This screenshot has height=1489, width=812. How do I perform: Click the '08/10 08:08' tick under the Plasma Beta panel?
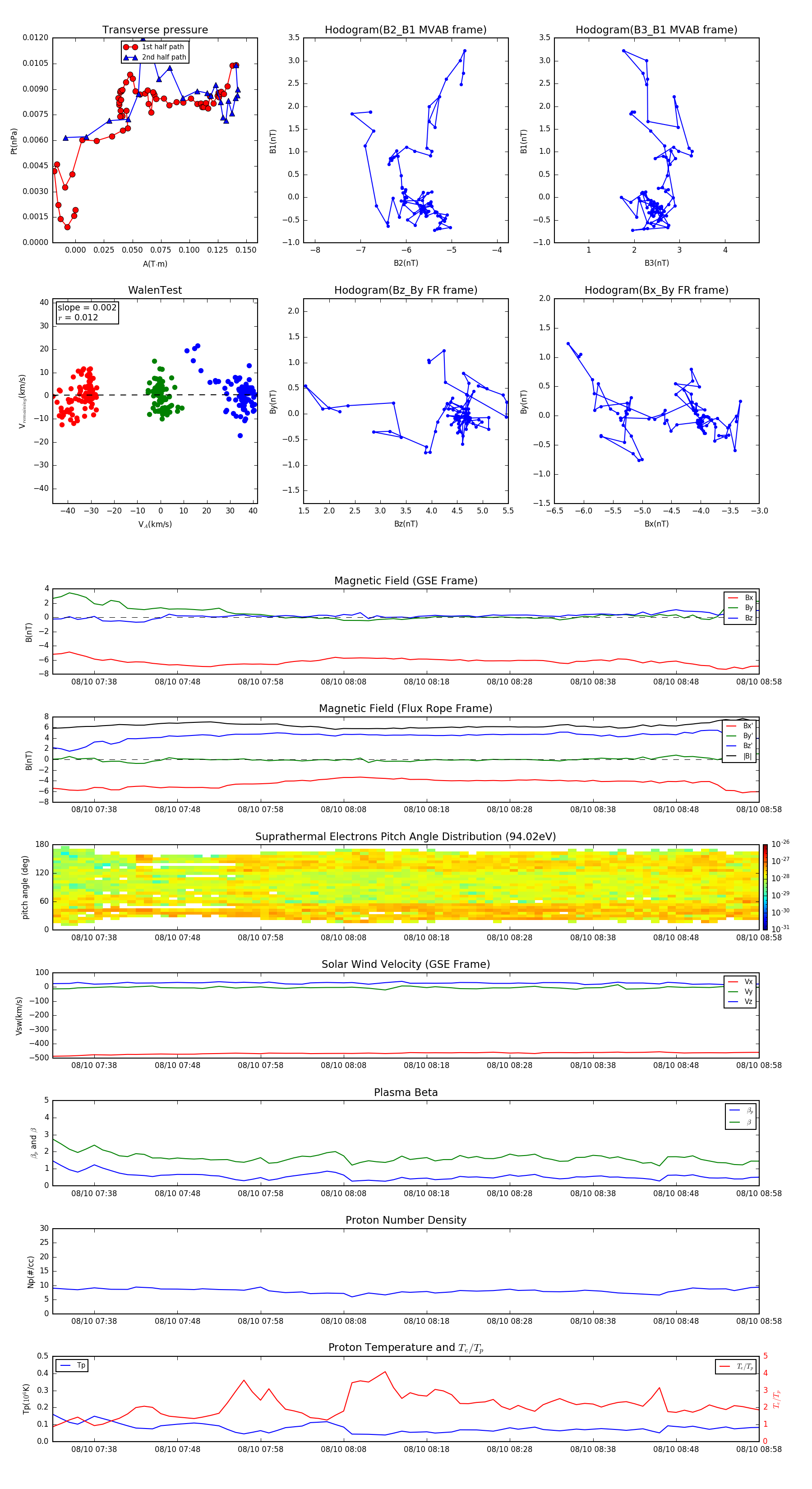pyautogui.click(x=343, y=1193)
